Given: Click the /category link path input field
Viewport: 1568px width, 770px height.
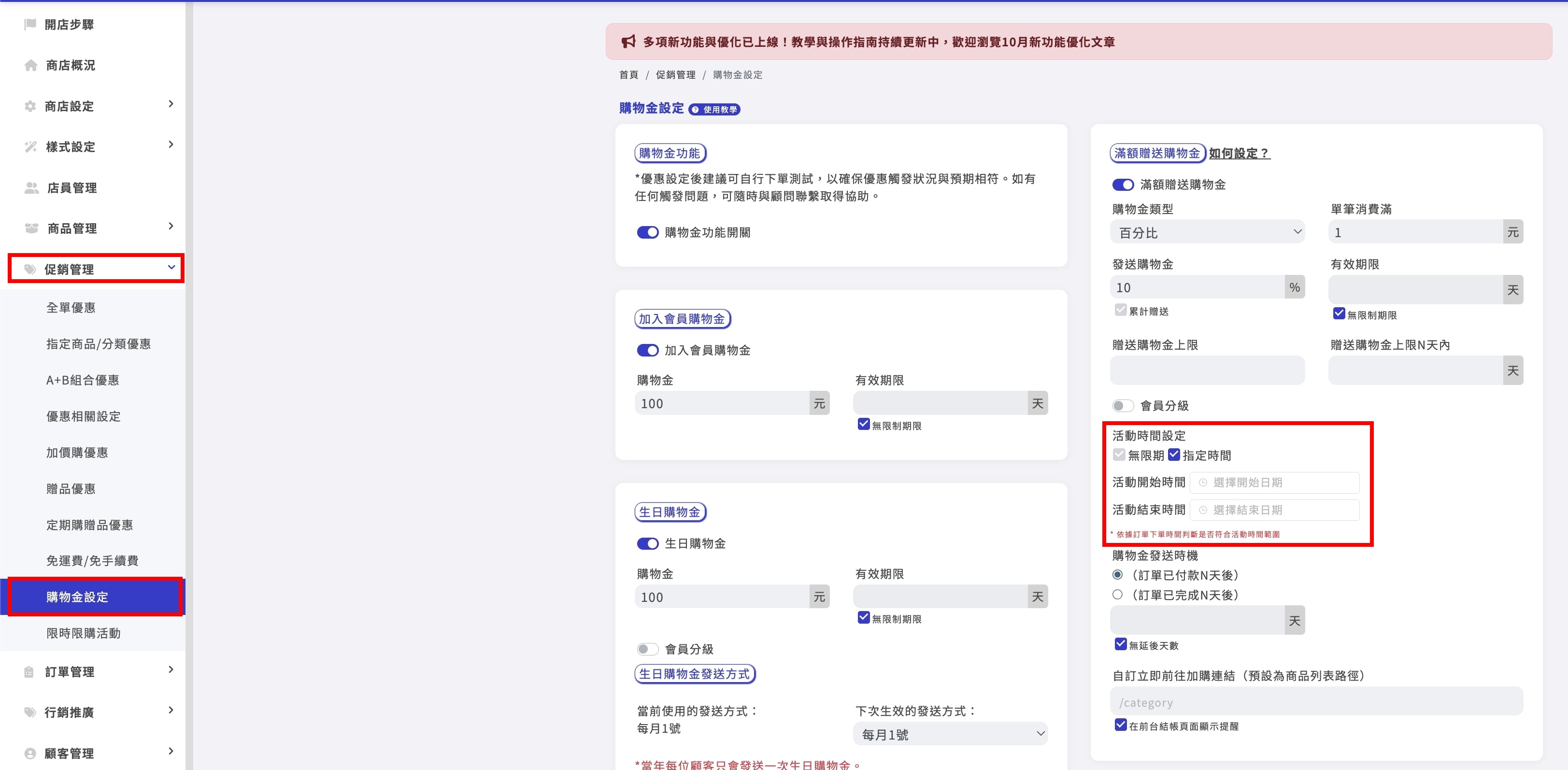Looking at the screenshot, I should (x=1316, y=702).
